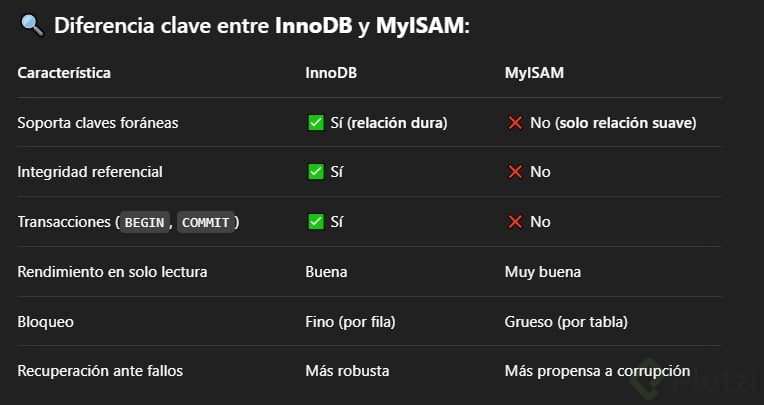Click the red X in the Transacciones row

click(x=515, y=222)
